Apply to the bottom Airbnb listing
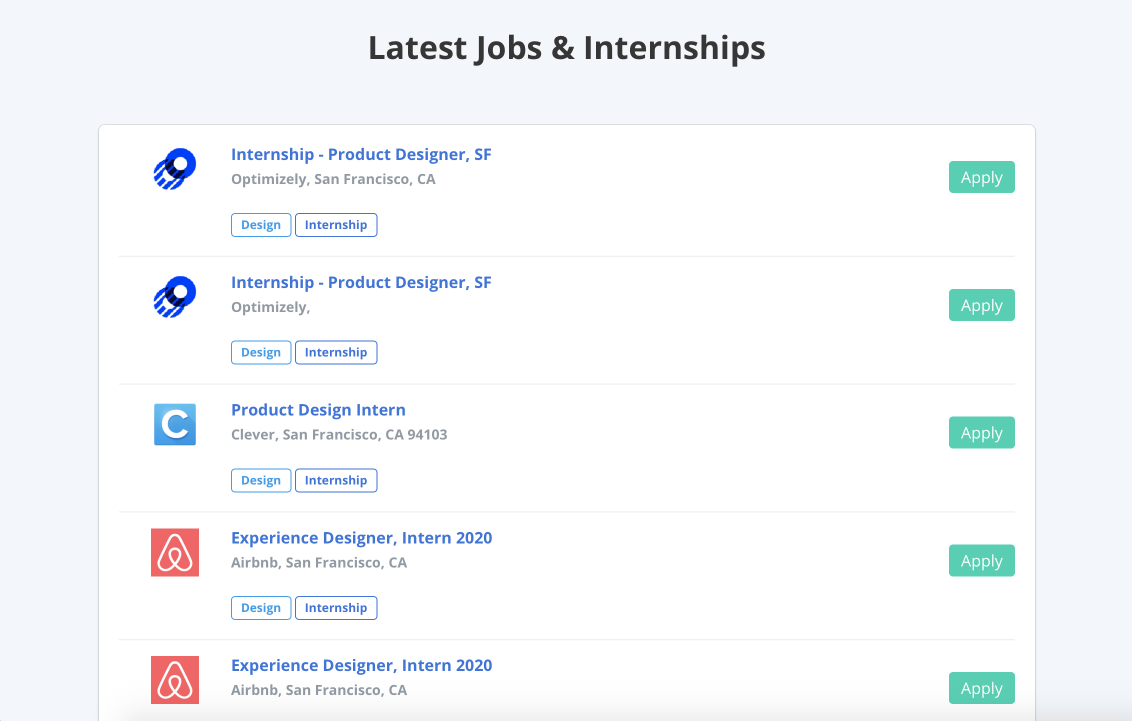This screenshot has width=1132, height=721. pos(982,688)
